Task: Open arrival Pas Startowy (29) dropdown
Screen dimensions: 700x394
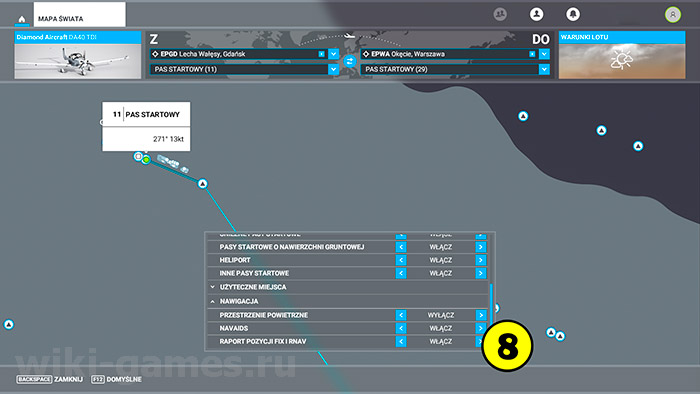Action: 544,69
